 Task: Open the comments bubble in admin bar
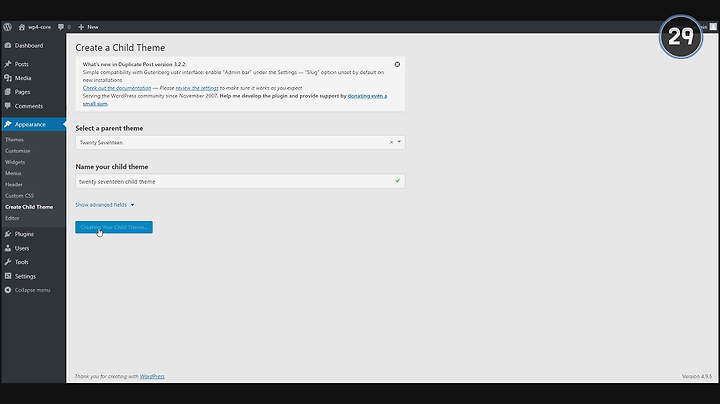point(64,27)
